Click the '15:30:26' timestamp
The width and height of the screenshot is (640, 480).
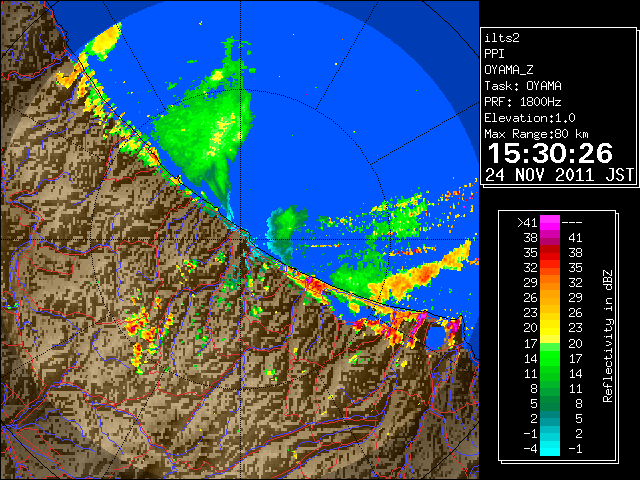pyautogui.click(x=550, y=153)
